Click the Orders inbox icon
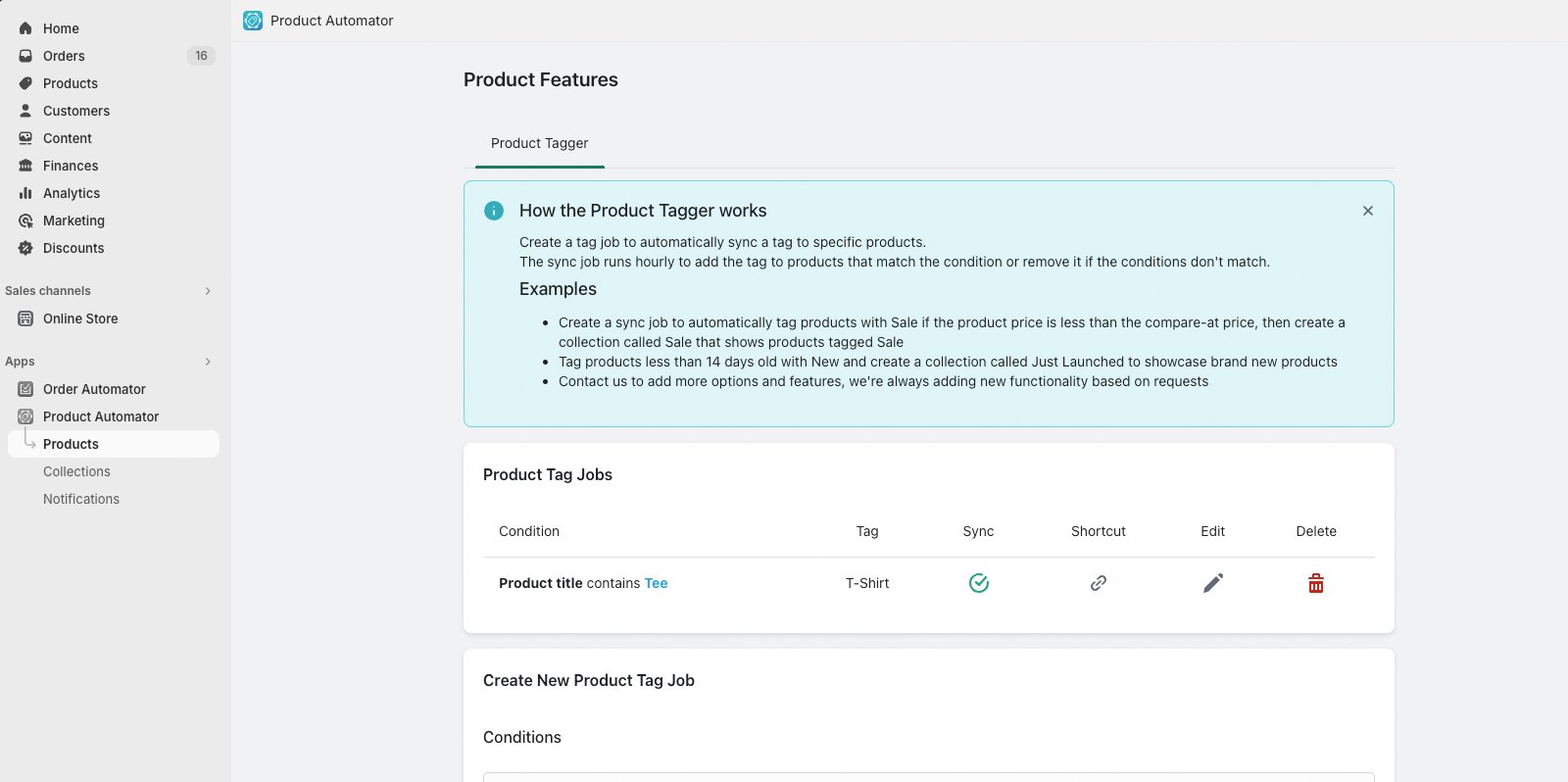This screenshot has height=782, width=1568. click(25, 56)
